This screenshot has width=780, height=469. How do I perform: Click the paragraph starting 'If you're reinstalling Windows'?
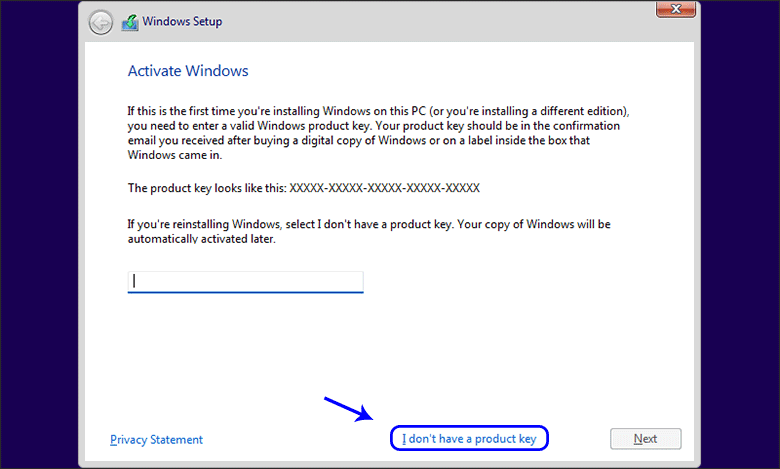coord(369,231)
